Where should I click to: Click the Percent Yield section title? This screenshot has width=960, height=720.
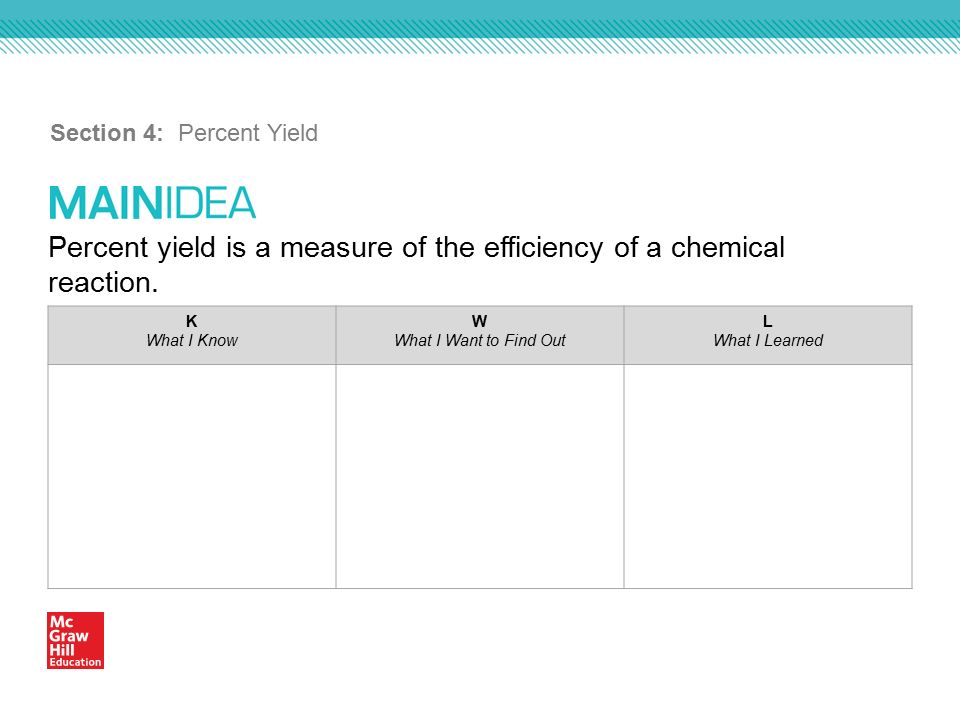[x=248, y=133]
